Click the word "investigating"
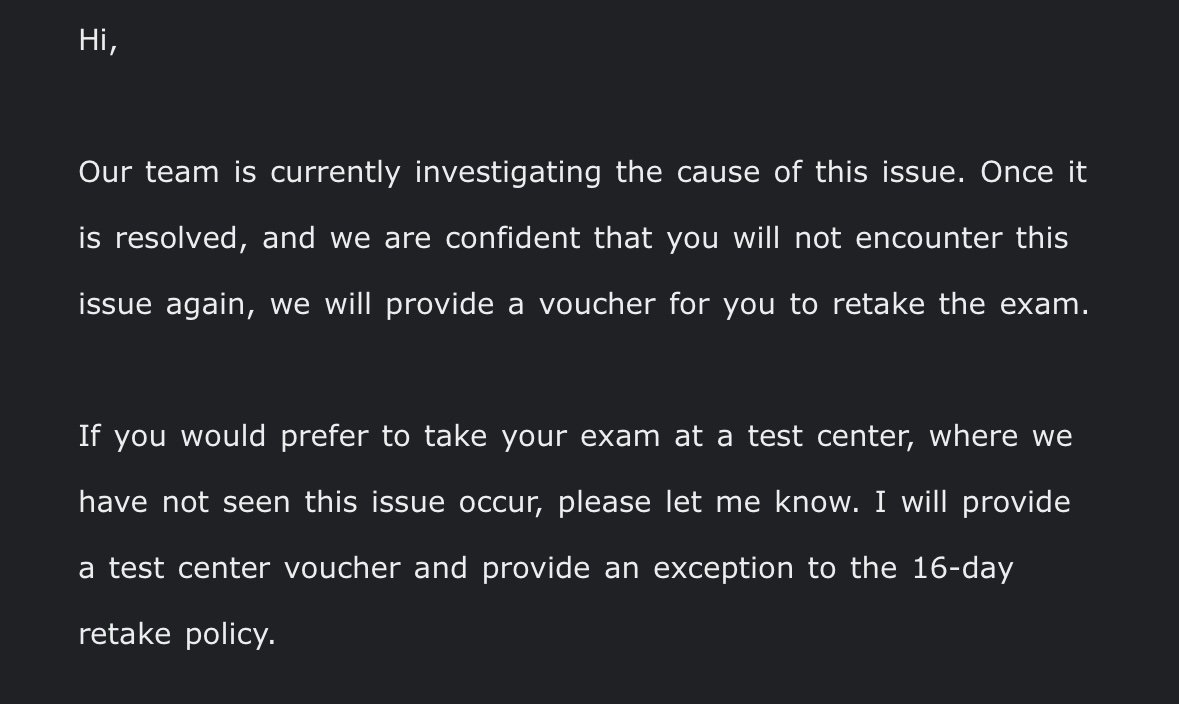The height and width of the screenshot is (704, 1179). click(508, 172)
